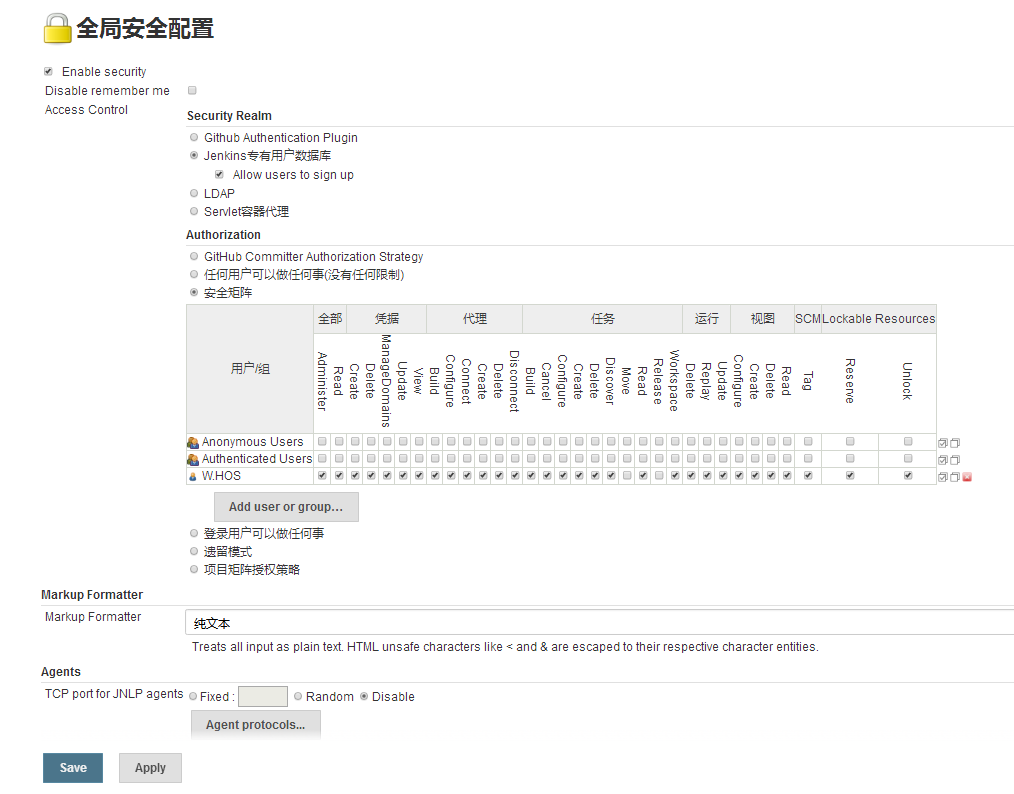Open the Markup Formatter dropdown
This screenshot has width=1014, height=794.
tap(600, 623)
